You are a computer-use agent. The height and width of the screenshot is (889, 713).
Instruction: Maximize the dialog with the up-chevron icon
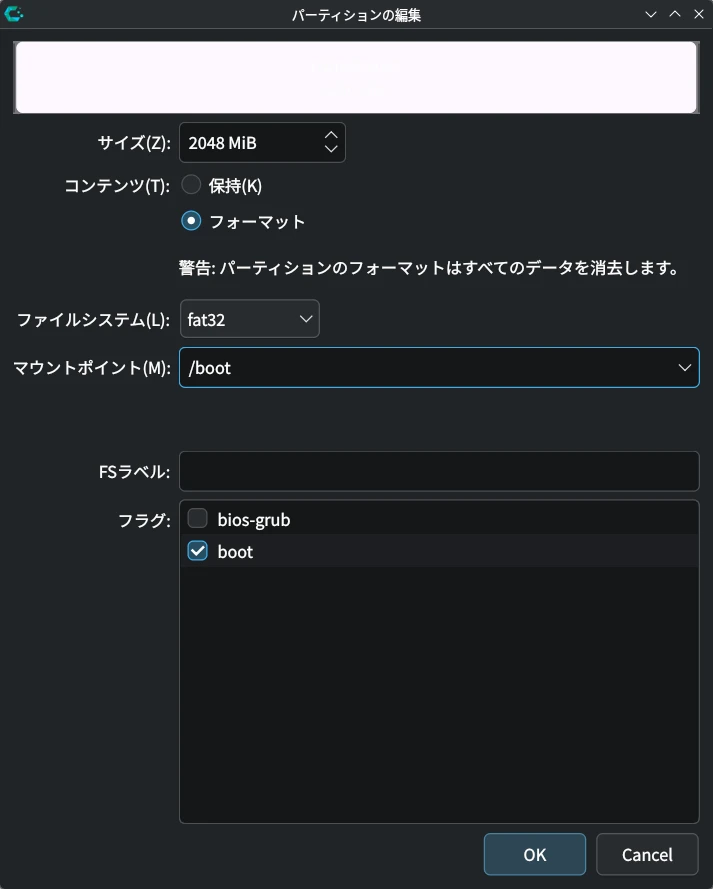(674, 14)
